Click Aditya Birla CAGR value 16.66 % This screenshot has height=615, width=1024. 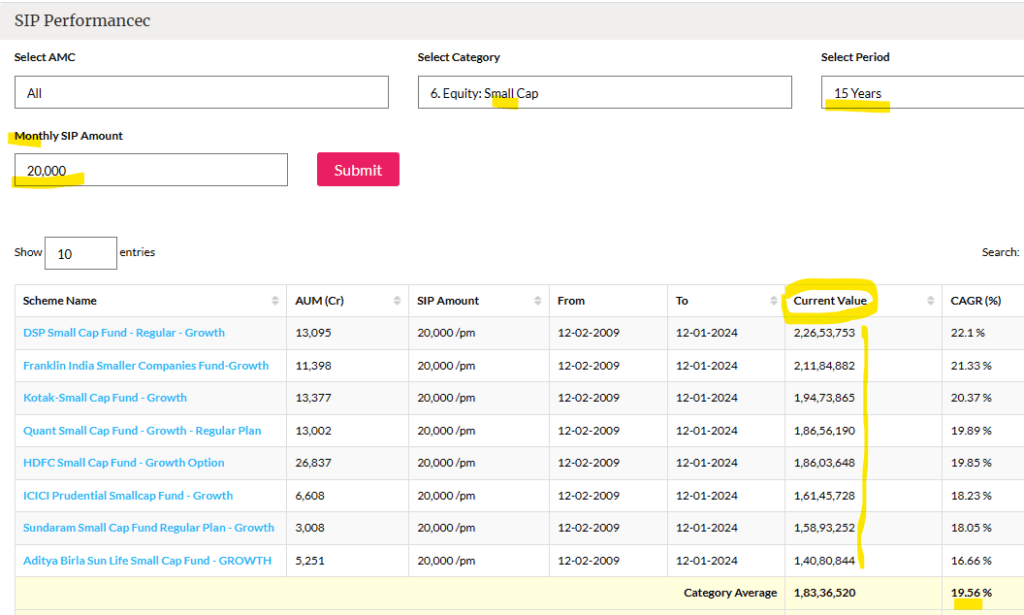971,560
